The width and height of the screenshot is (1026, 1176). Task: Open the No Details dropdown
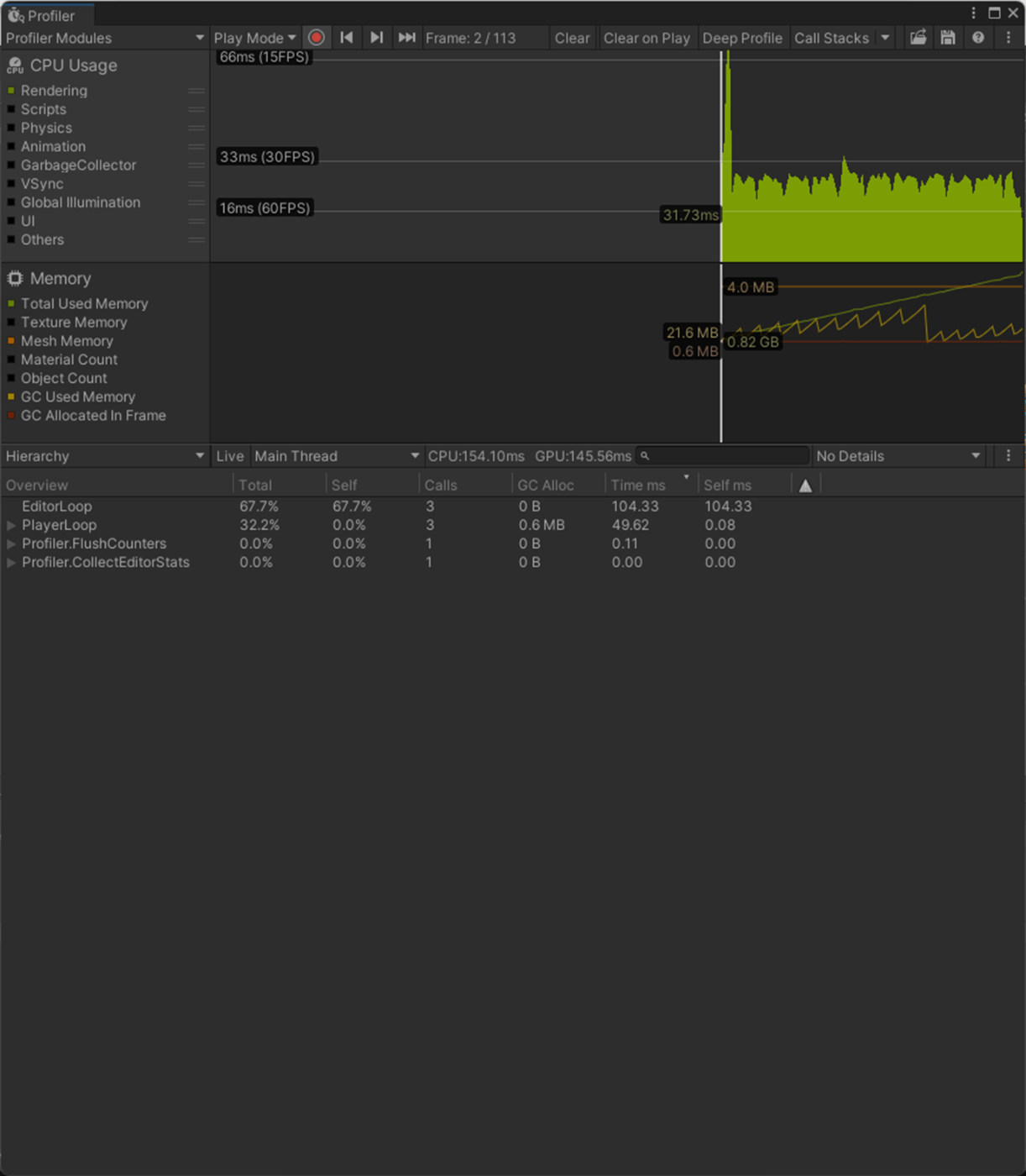[898, 456]
